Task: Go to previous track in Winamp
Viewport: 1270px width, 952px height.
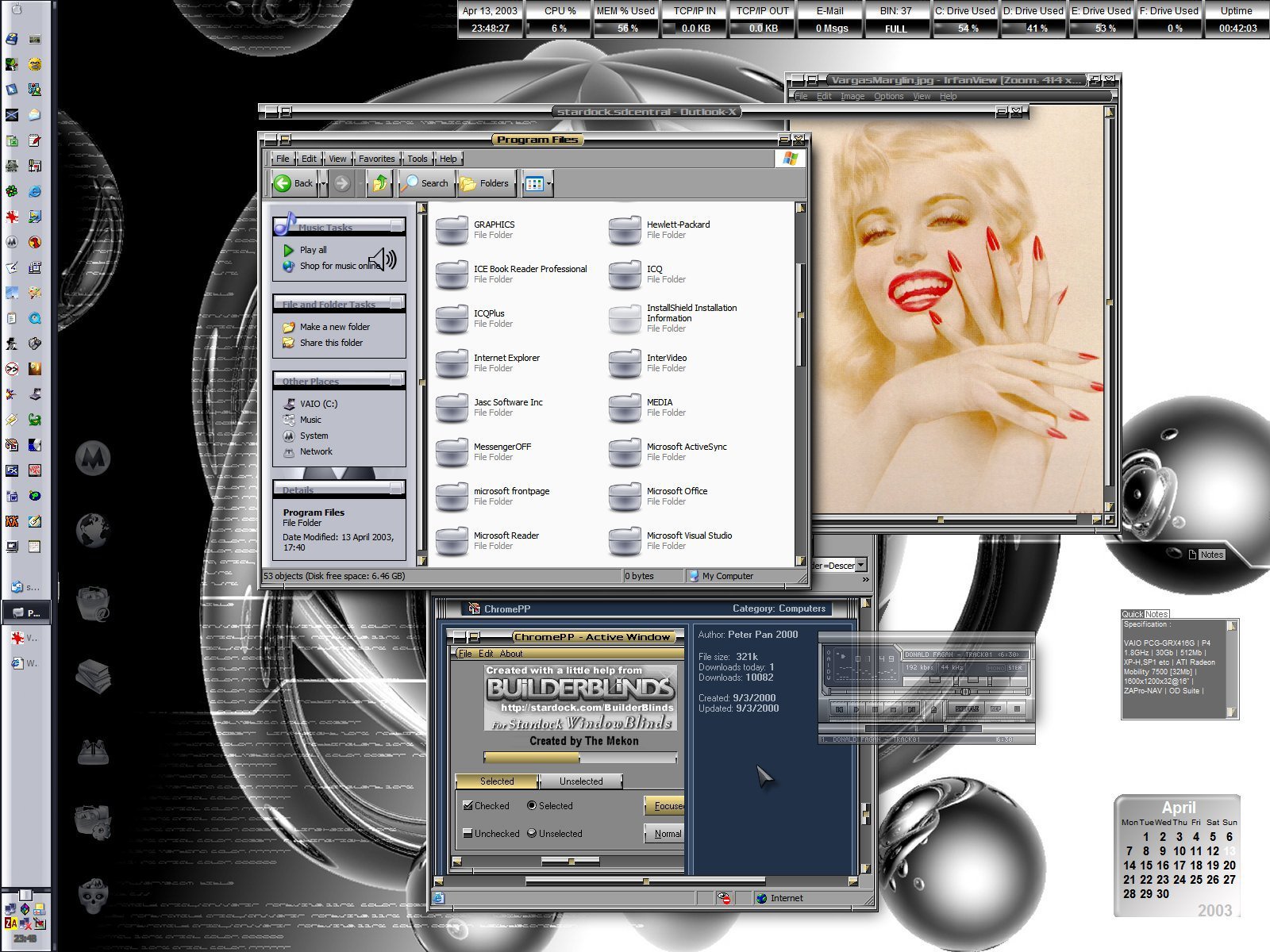Action: click(x=839, y=709)
